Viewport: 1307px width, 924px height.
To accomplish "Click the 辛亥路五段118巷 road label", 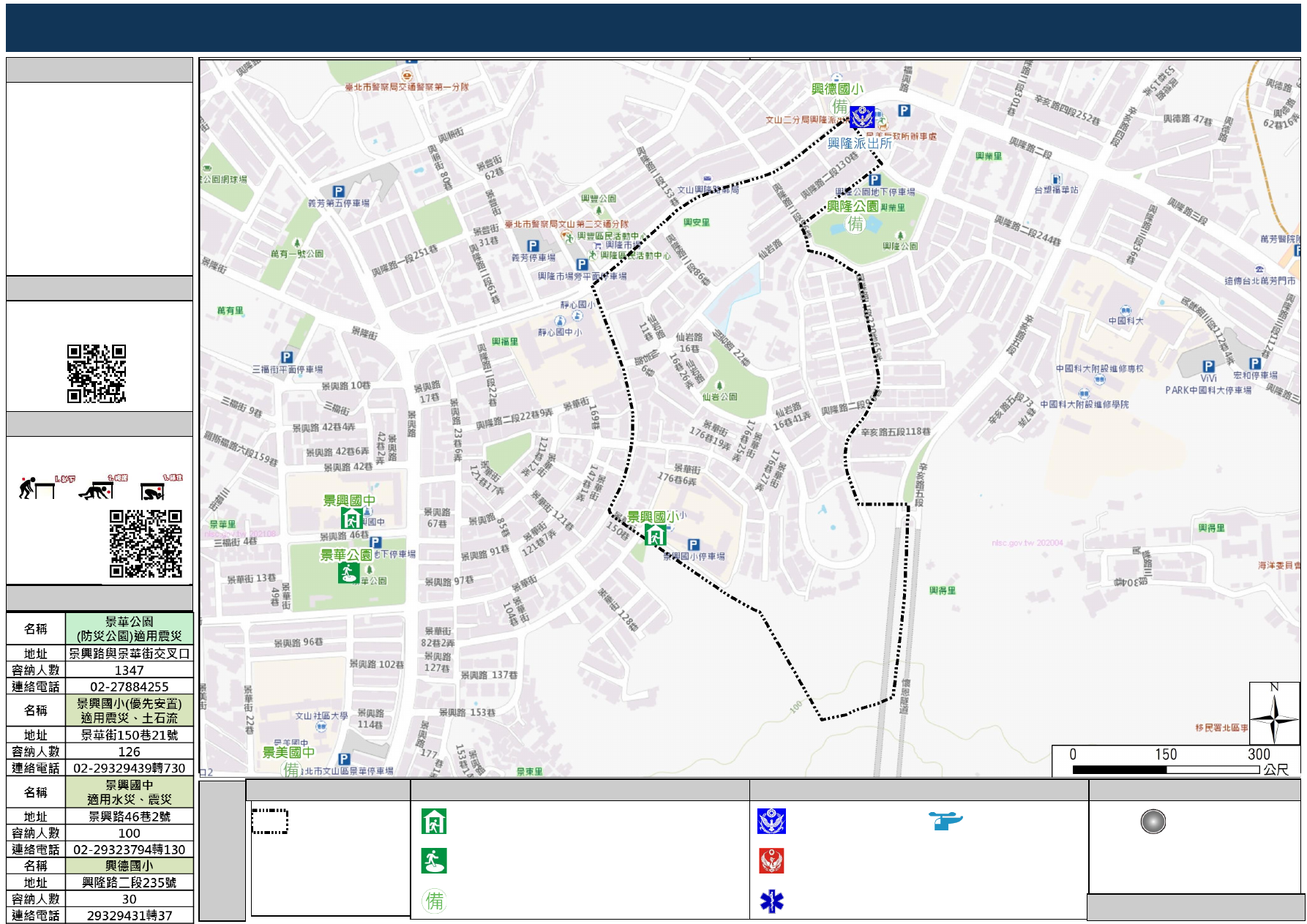I will coord(896,432).
